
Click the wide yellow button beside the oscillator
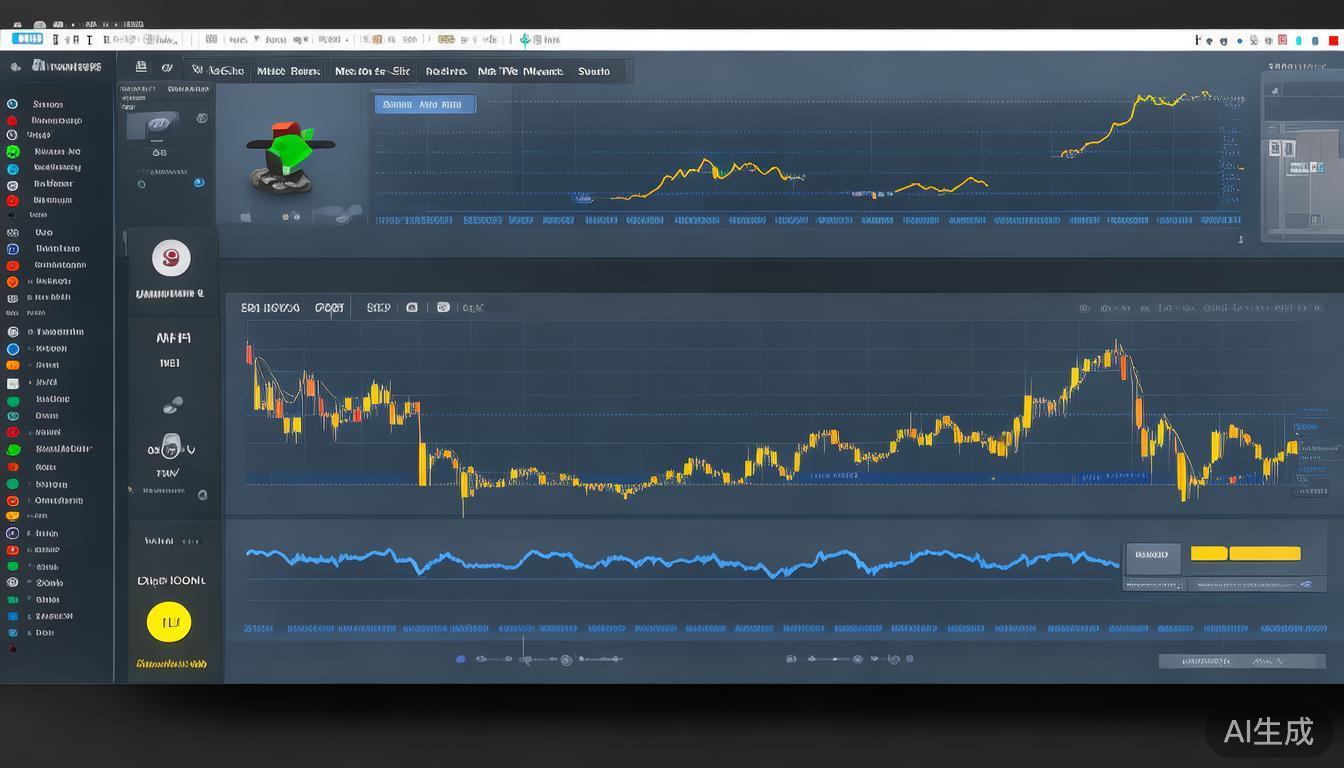click(x=1264, y=553)
